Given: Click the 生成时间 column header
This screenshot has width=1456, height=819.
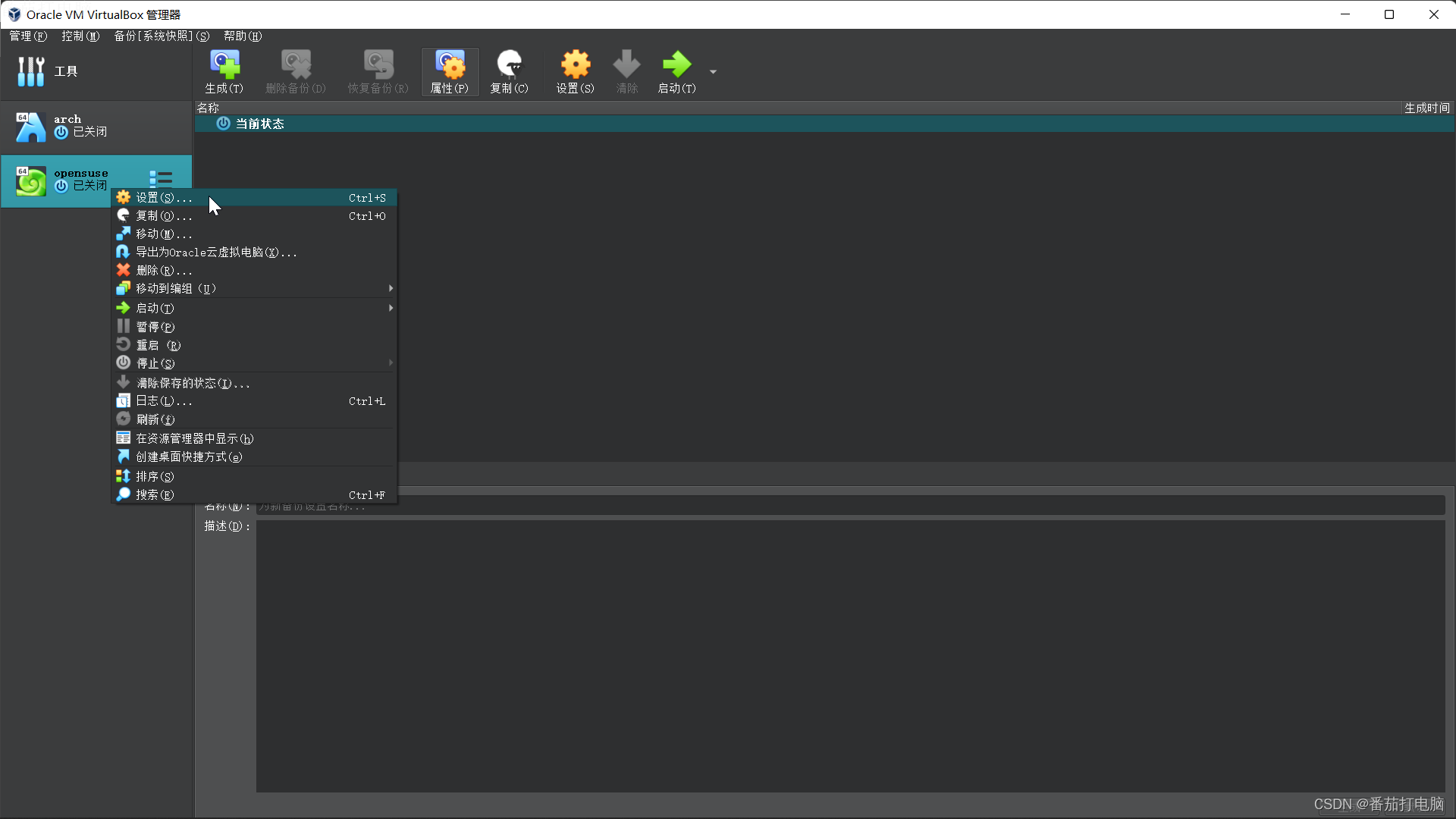Looking at the screenshot, I should pos(1426,108).
